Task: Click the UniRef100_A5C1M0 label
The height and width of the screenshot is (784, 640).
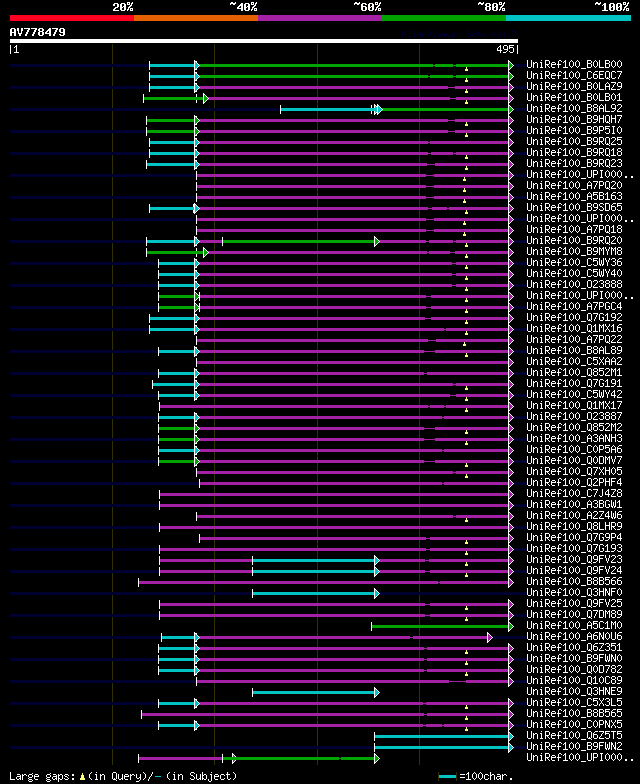Action: pos(574,626)
